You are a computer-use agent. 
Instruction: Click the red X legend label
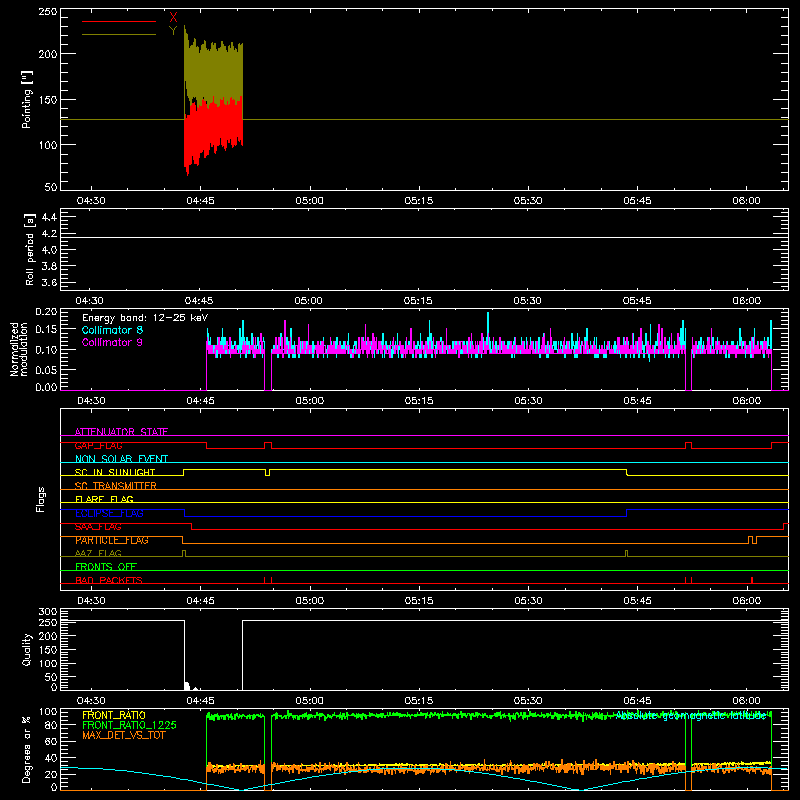pyautogui.click(x=173, y=18)
